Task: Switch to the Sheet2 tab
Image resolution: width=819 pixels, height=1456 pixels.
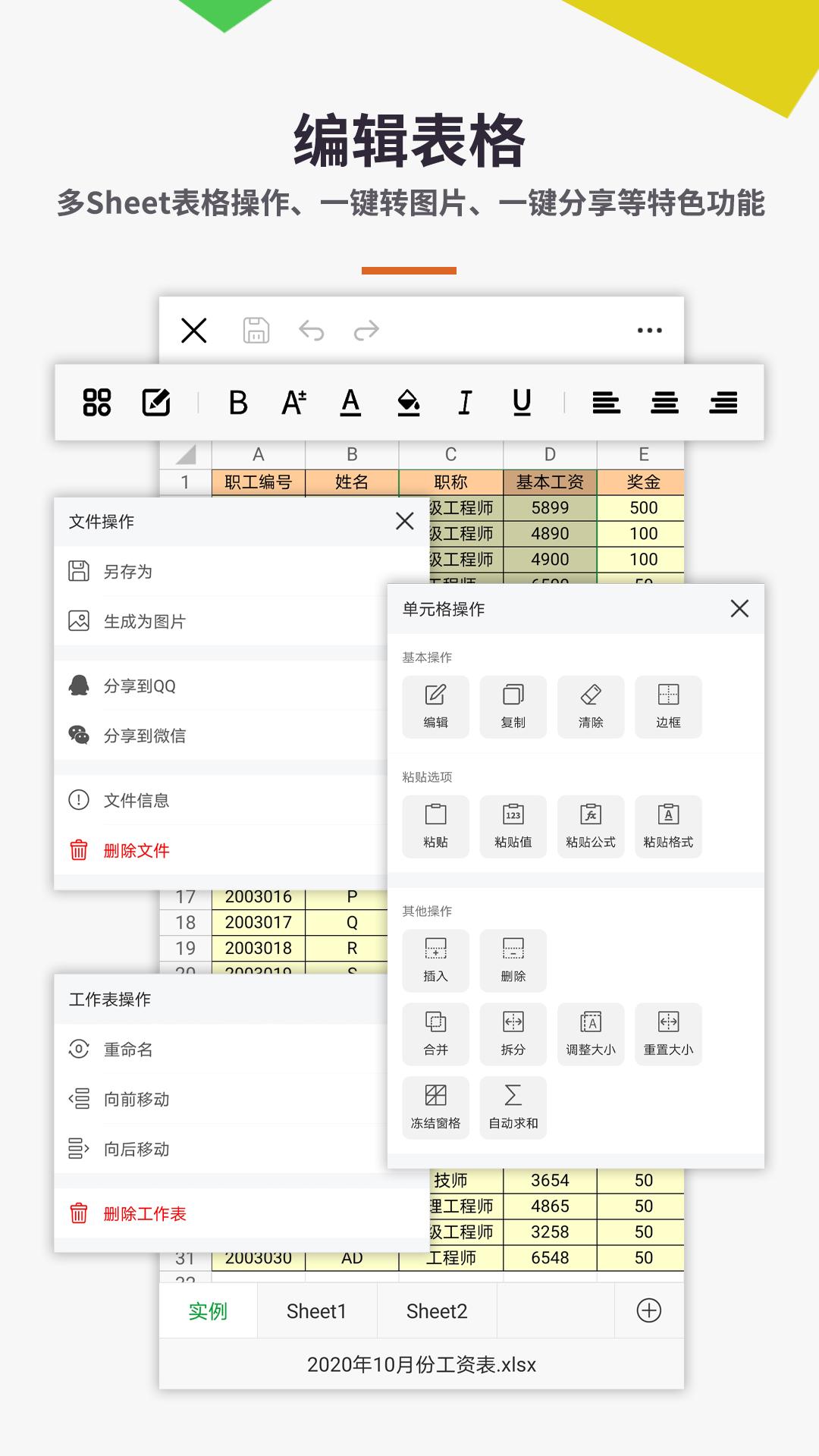Action: [x=437, y=1311]
